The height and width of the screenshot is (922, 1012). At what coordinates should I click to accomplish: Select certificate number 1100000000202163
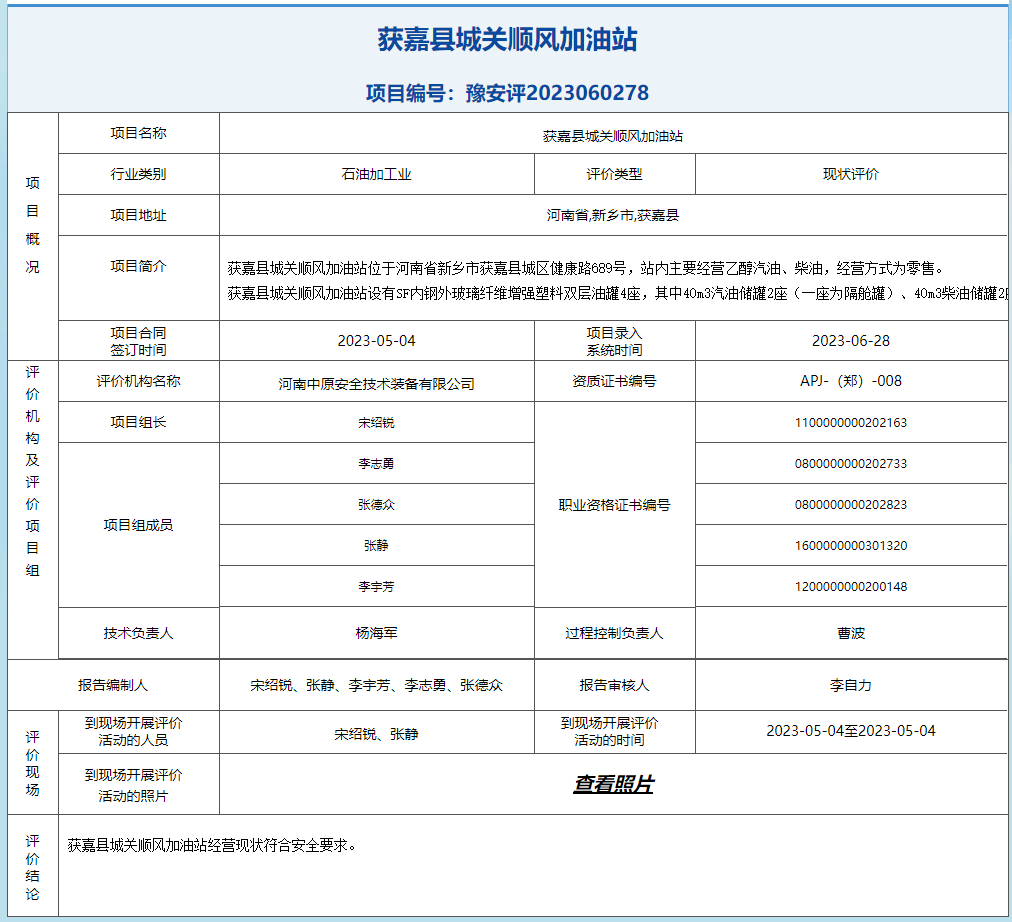pos(851,423)
